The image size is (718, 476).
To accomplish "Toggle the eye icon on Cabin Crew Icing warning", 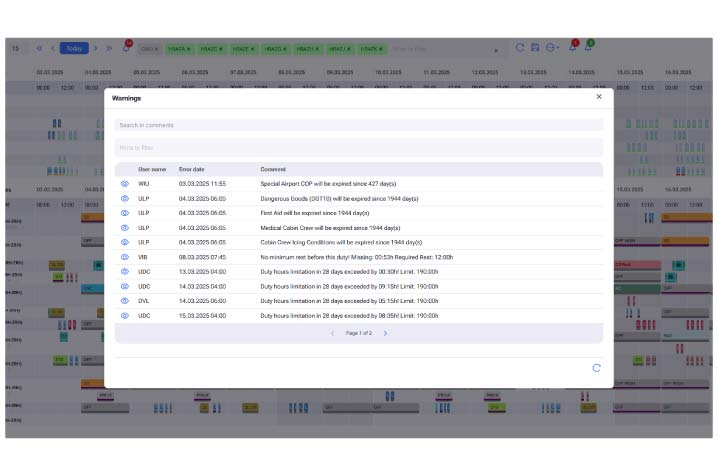I will pos(125,242).
